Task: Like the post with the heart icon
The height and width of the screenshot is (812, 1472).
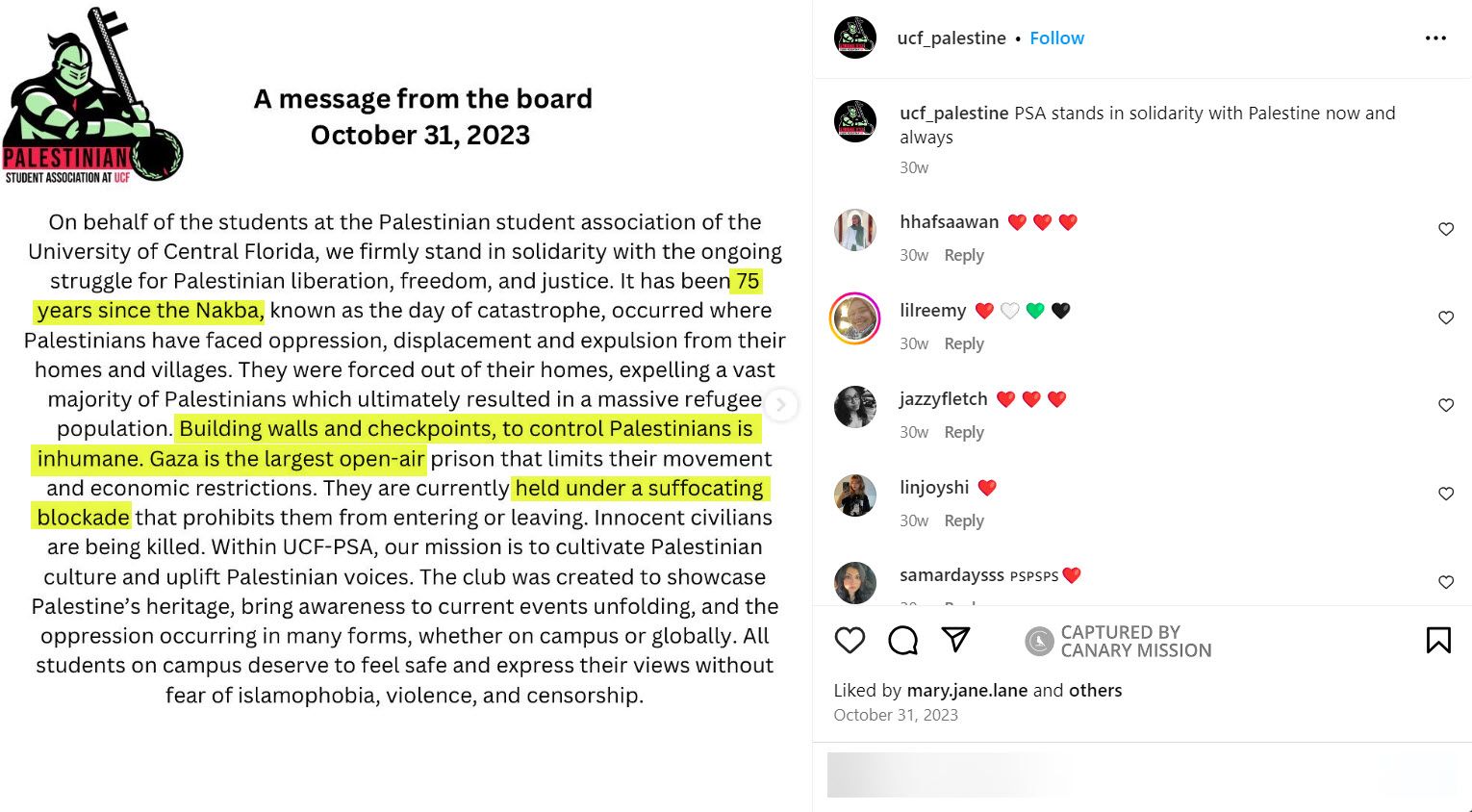Action: [850, 641]
